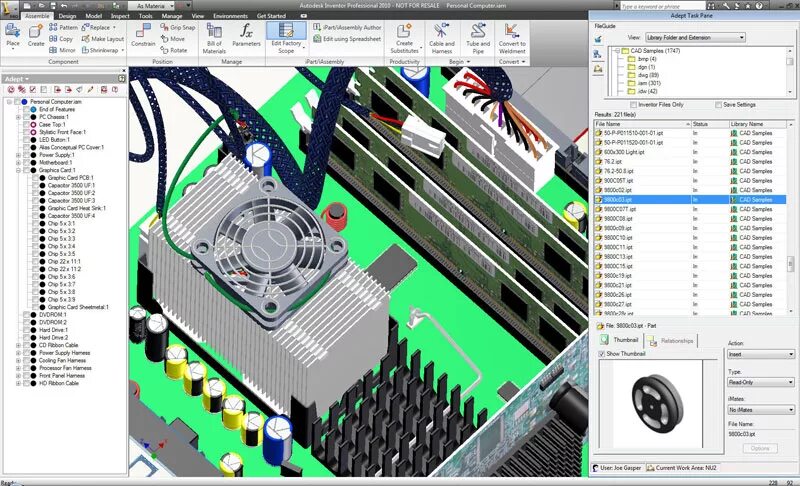Screen dimensions: 800x486
Task: Toggle checkbox beside DVDROM:1
Action: pyautogui.click(x=26, y=315)
